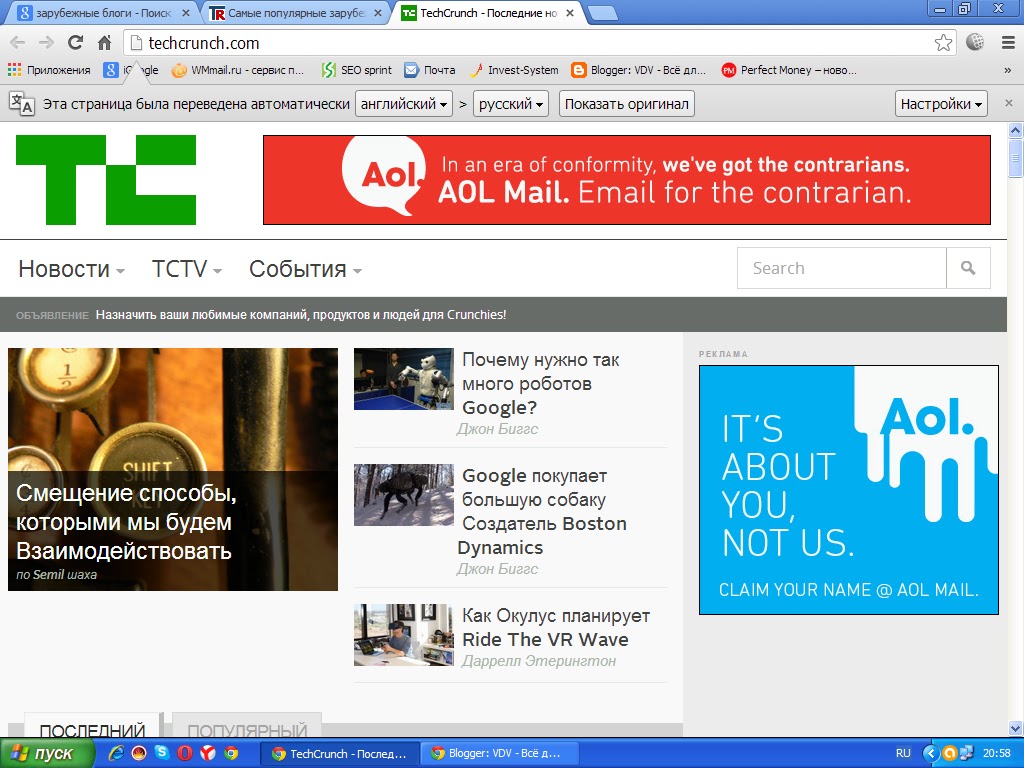The height and width of the screenshot is (768, 1024).
Task: Go to browser home page icon
Action: point(104,43)
